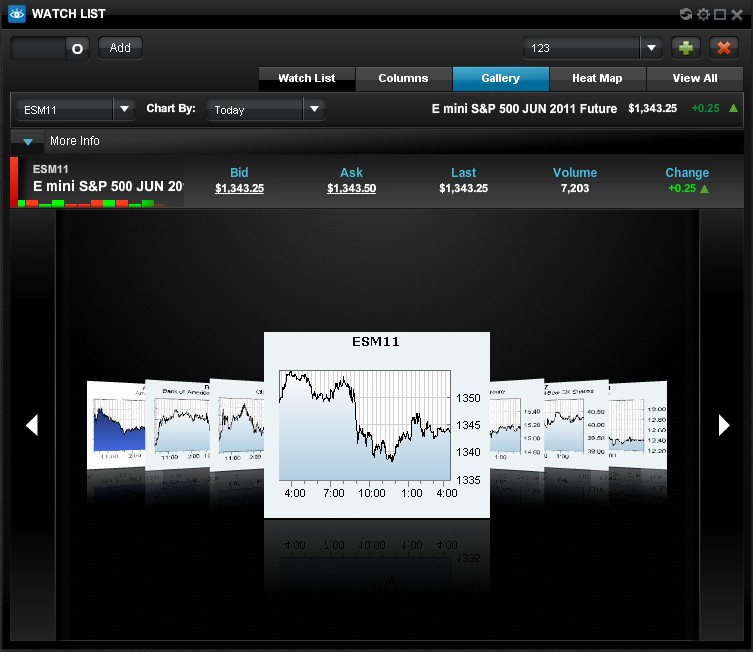Image resolution: width=753 pixels, height=652 pixels.
Task: Open the 123 watch list dropdown
Action: [x=651, y=48]
